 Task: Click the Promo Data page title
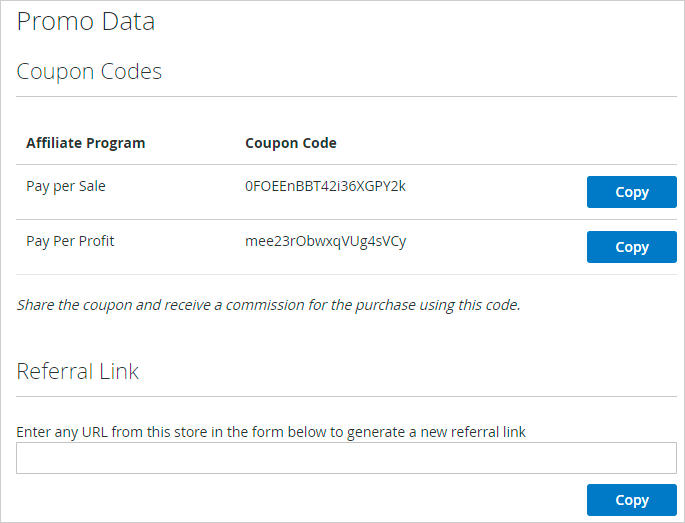[x=86, y=21]
